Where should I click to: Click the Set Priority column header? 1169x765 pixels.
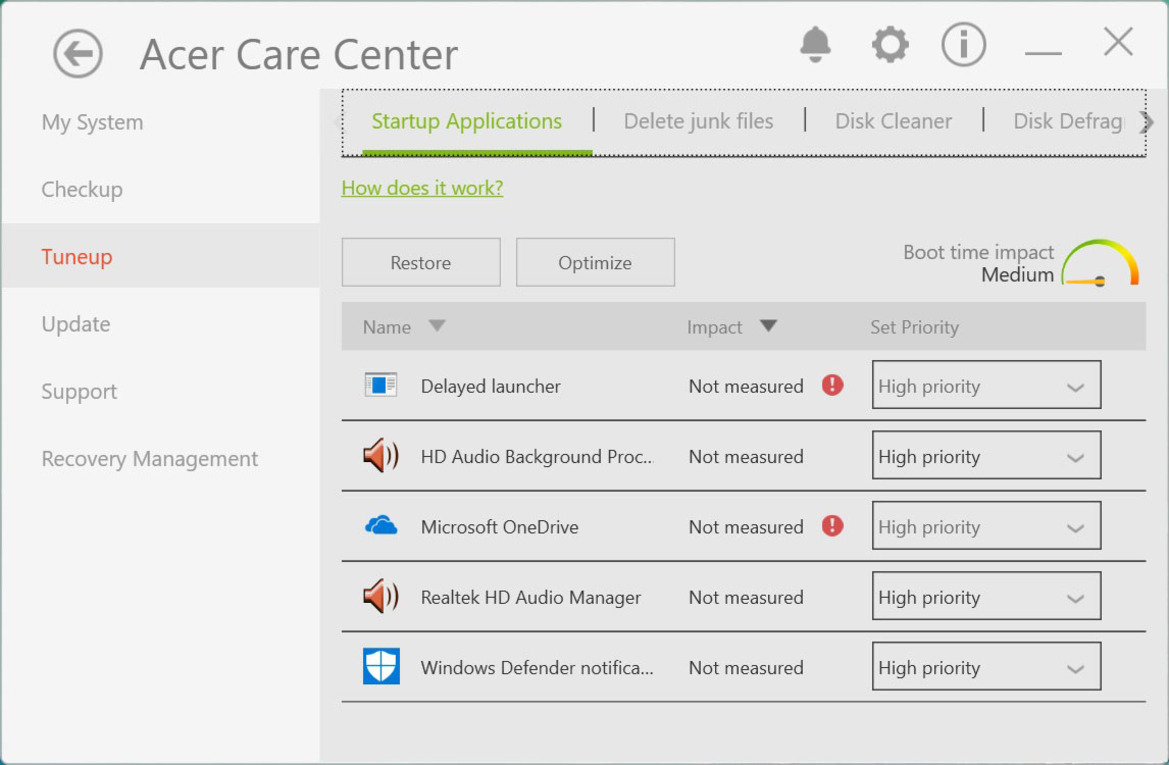pyautogui.click(x=915, y=327)
